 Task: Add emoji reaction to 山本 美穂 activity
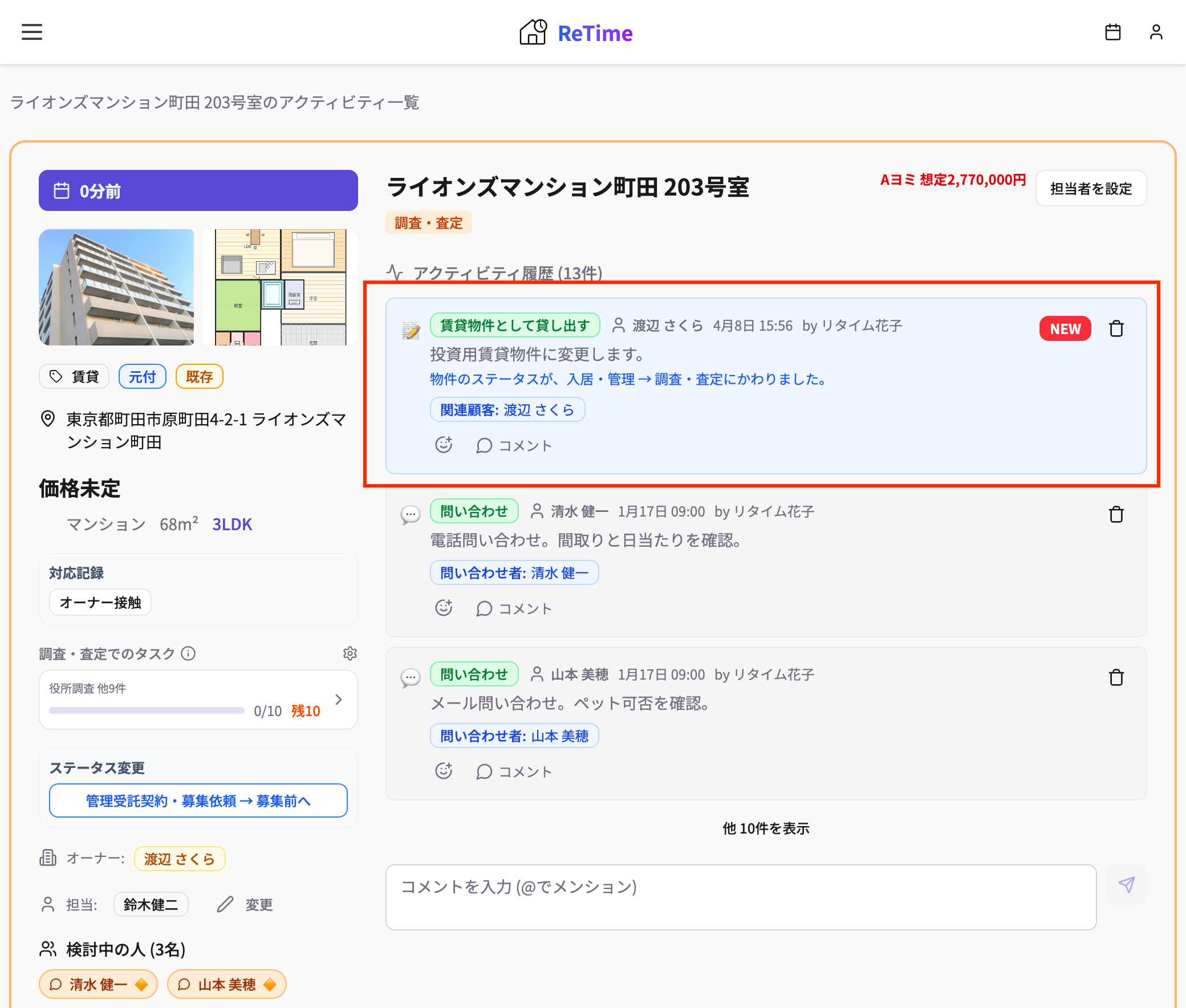[444, 771]
